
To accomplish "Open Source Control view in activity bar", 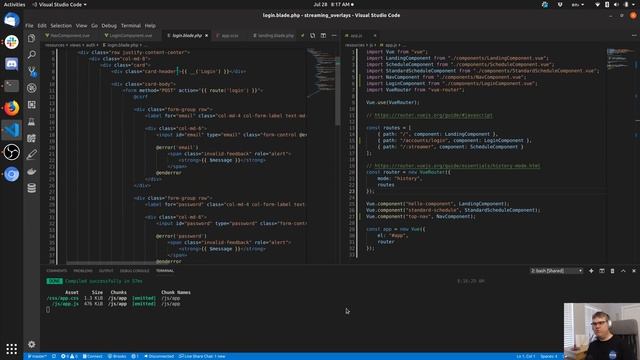I will [31, 71].
